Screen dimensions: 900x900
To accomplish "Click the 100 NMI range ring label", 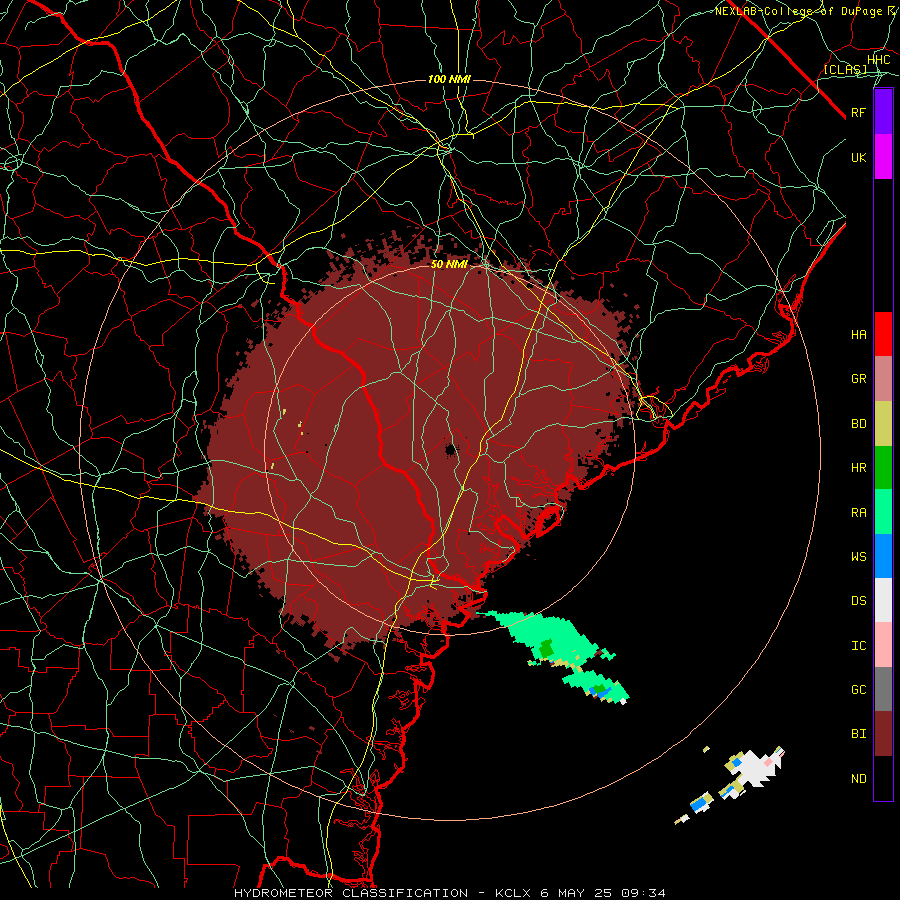I will (x=449, y=79).
